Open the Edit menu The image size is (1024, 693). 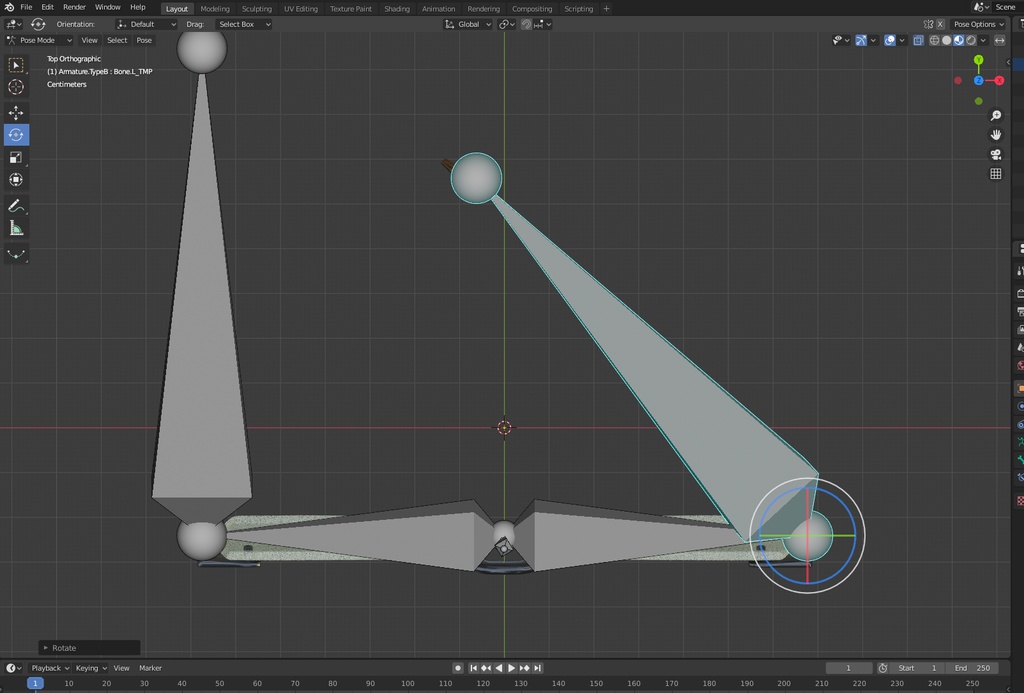(48, 7)
